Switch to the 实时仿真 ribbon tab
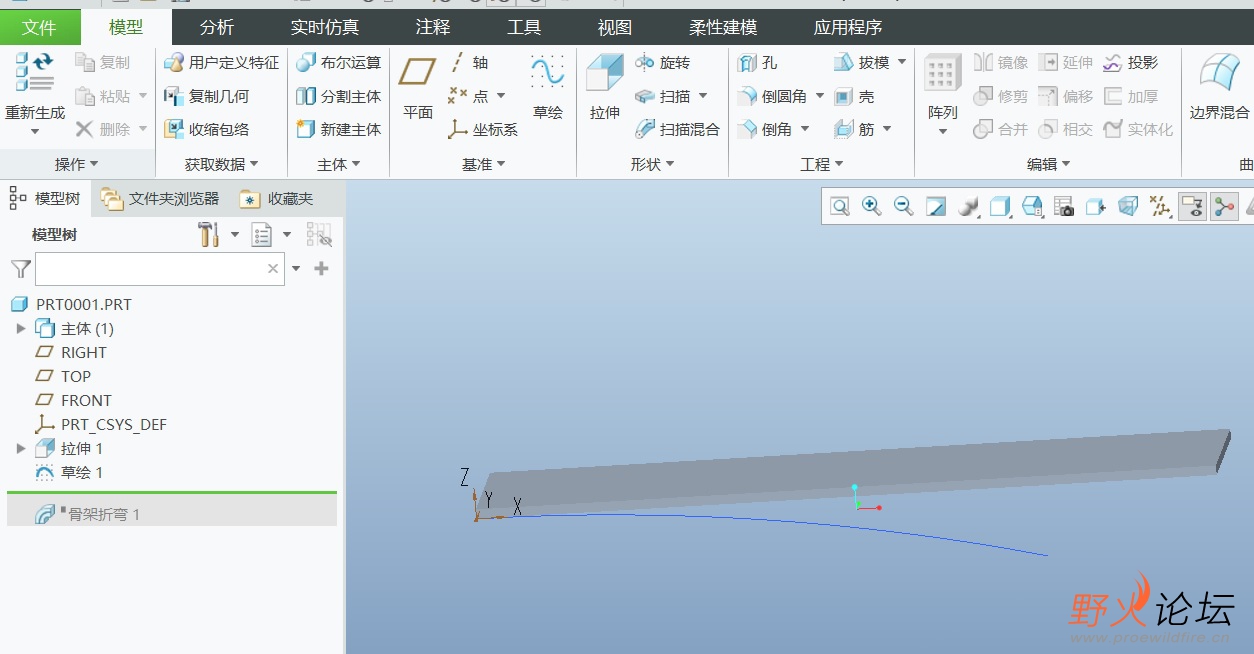 tap(325, 27)
